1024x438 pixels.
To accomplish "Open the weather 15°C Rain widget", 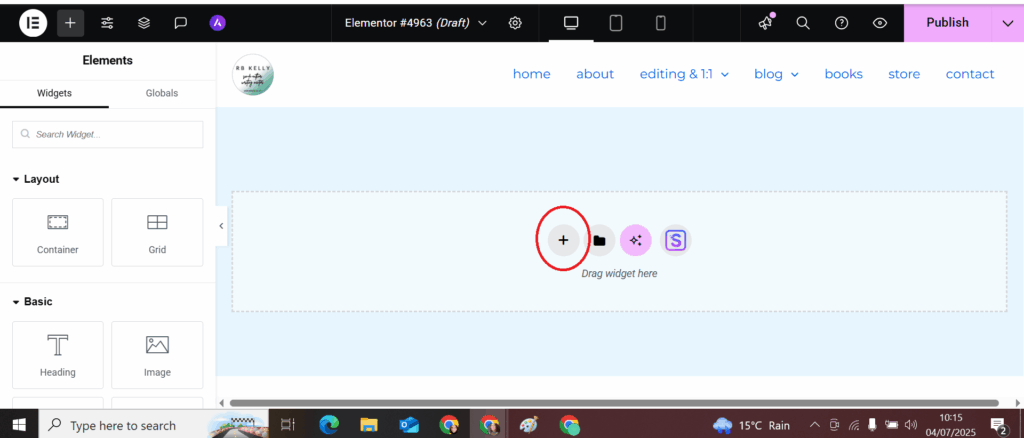I will (751, 425).
